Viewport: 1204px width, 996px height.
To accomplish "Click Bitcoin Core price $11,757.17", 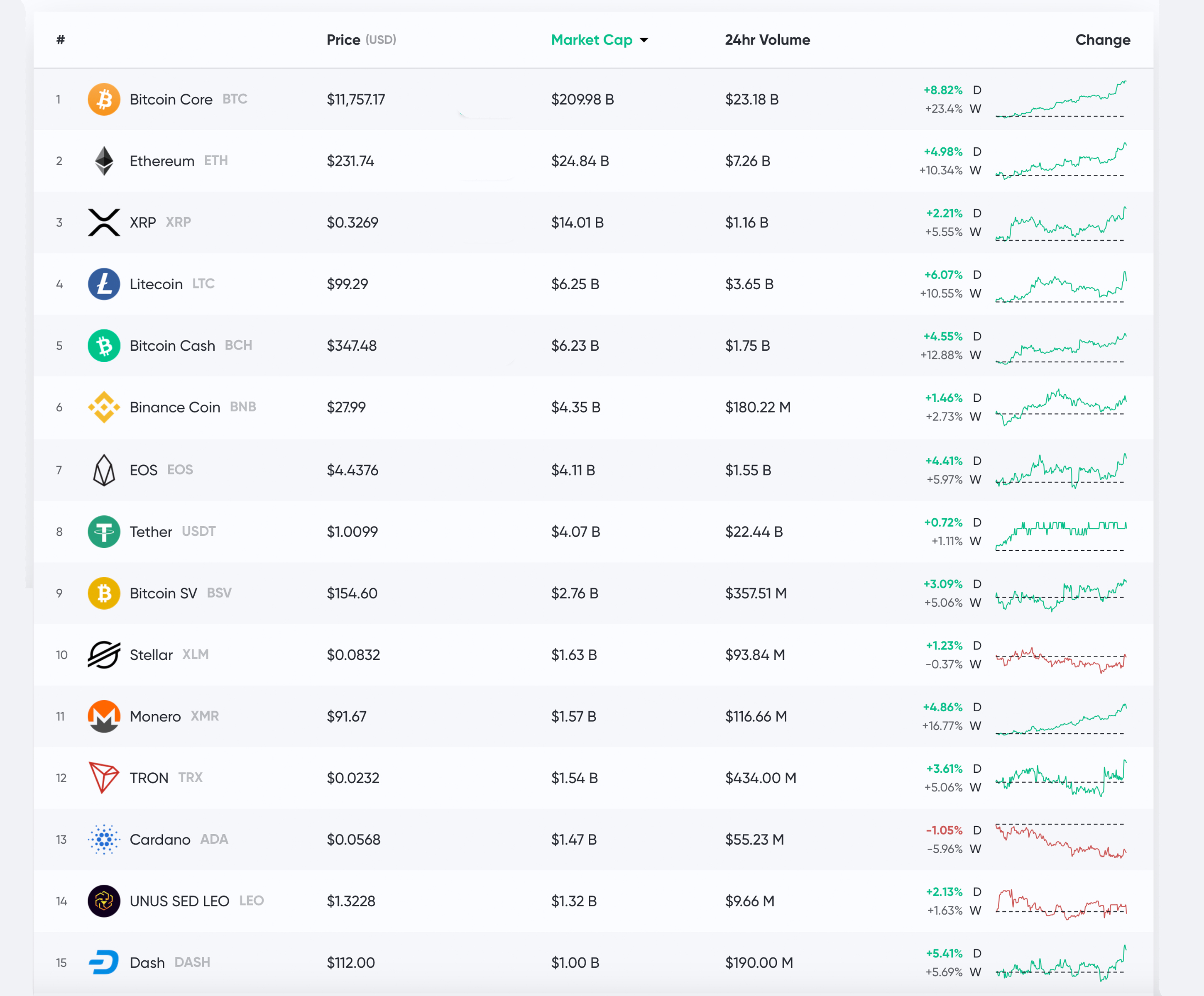I will coord(356,100).
